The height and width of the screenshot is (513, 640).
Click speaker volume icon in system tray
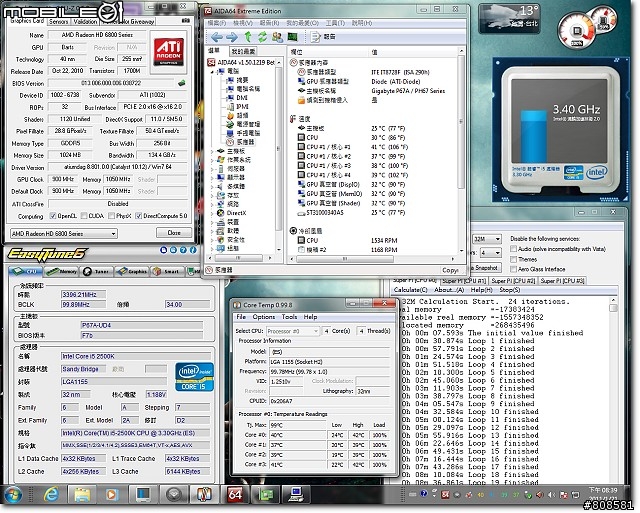pyautogui.click(x=551, y=495)
